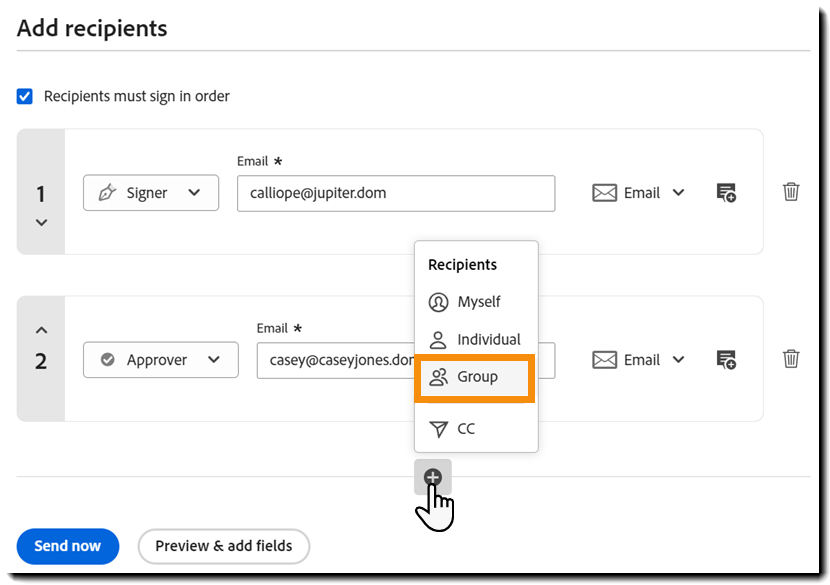The image size is (830, 585).
Task: Add private message for casey recipient
Action: point(727,360)
